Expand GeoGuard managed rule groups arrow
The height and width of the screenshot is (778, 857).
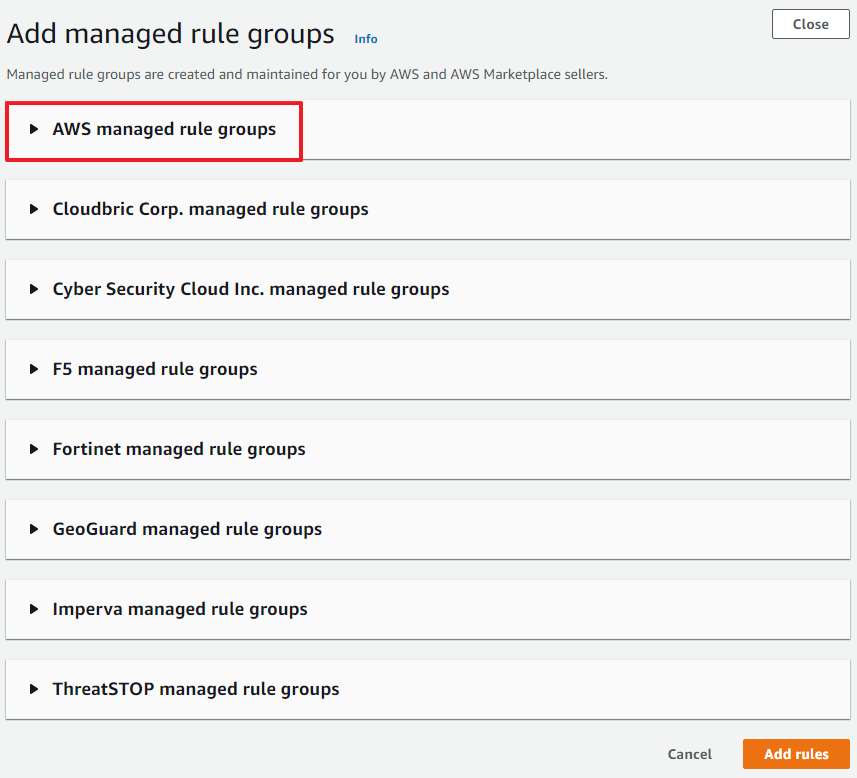click(x=34, y=529)
